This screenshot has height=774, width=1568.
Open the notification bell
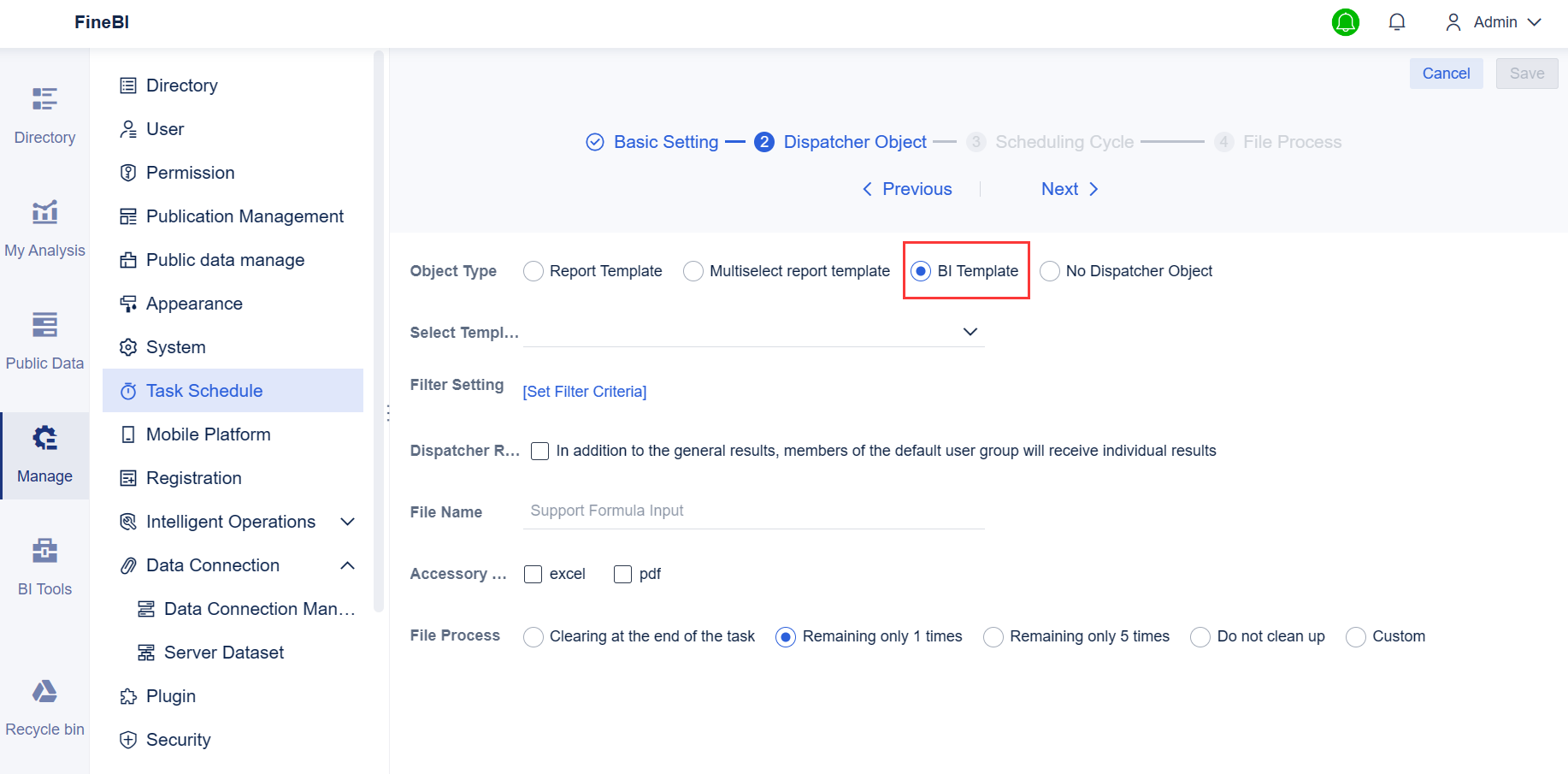click(x=1397, y=22)
